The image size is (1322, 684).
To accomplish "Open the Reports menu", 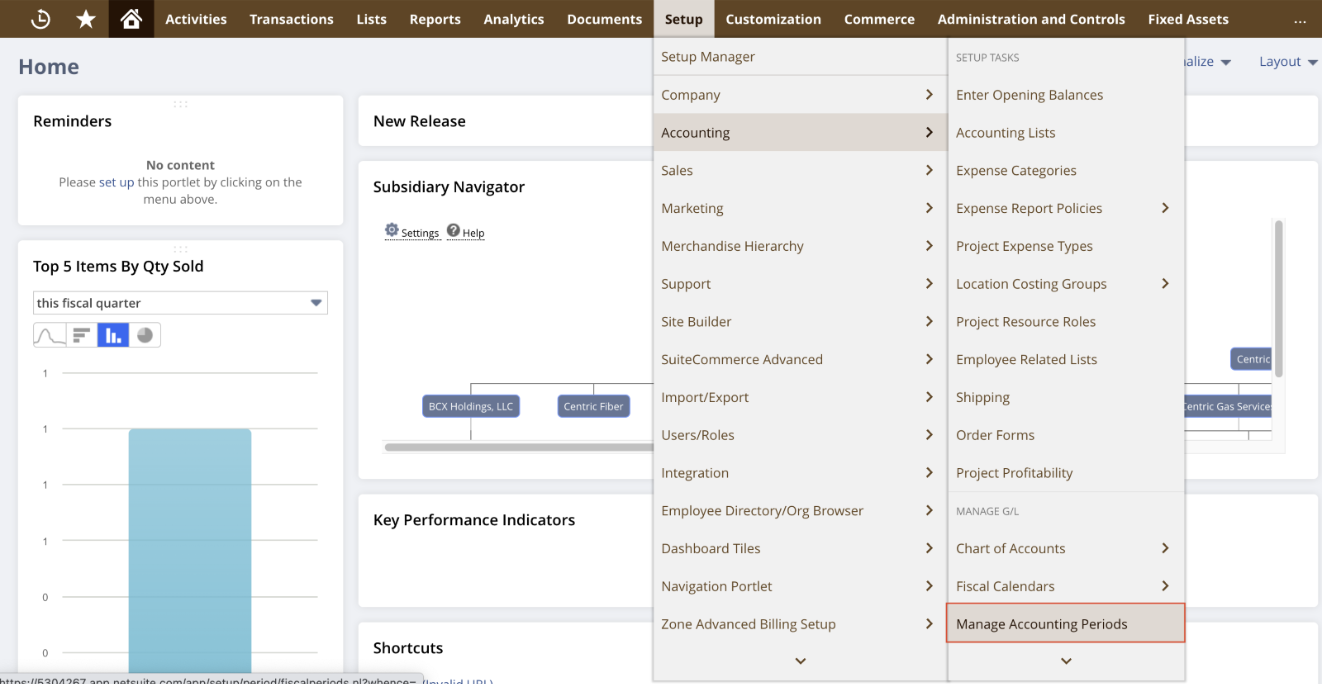I will click(435, 18).
